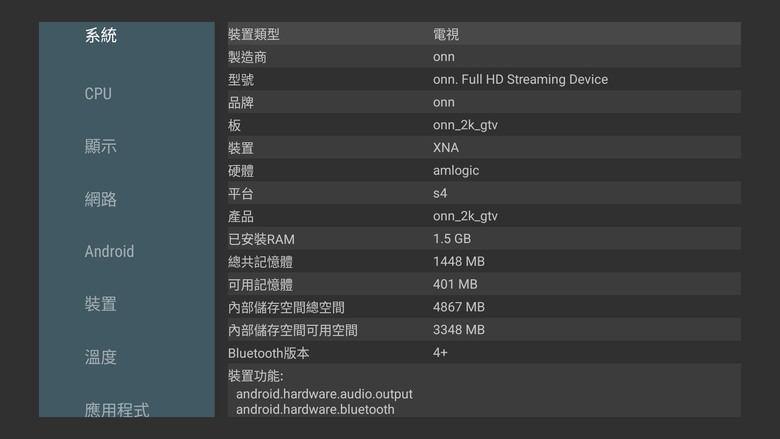Select the 裝置類型 row label

click(x=254, y=34)
